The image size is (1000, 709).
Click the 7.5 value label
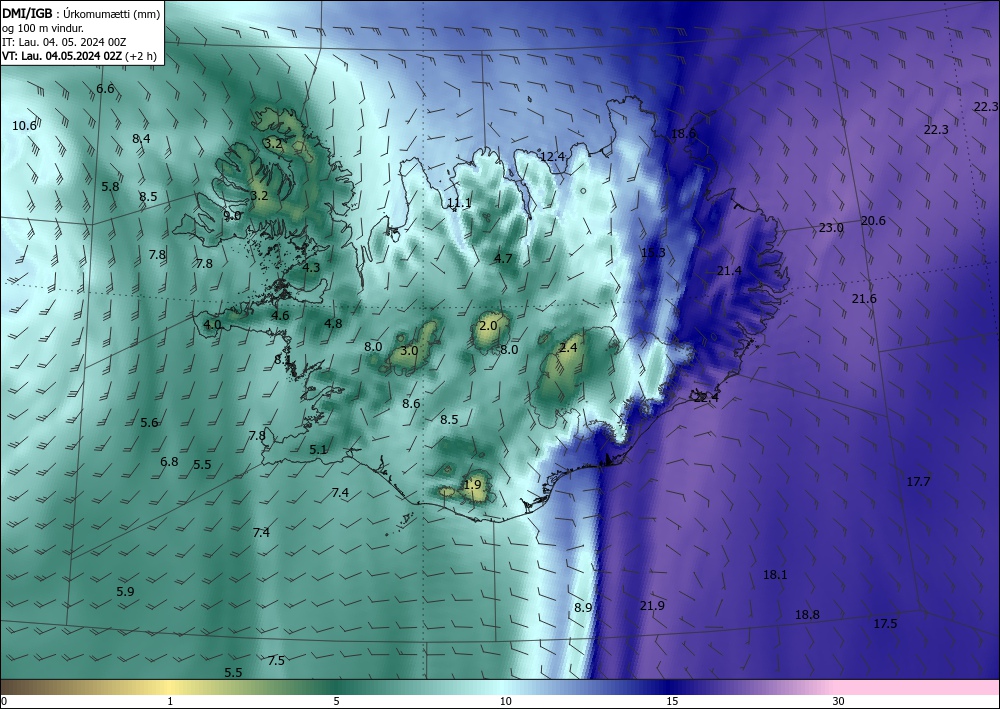coord(276,661)
